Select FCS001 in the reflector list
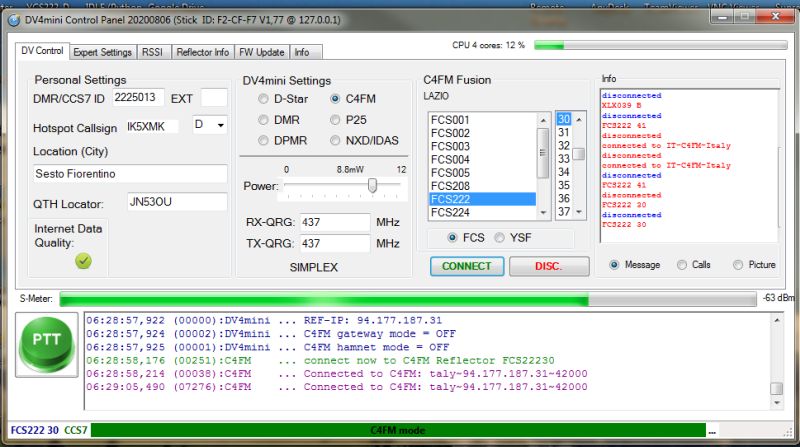800x447 pixels. (x=482, y=120)
